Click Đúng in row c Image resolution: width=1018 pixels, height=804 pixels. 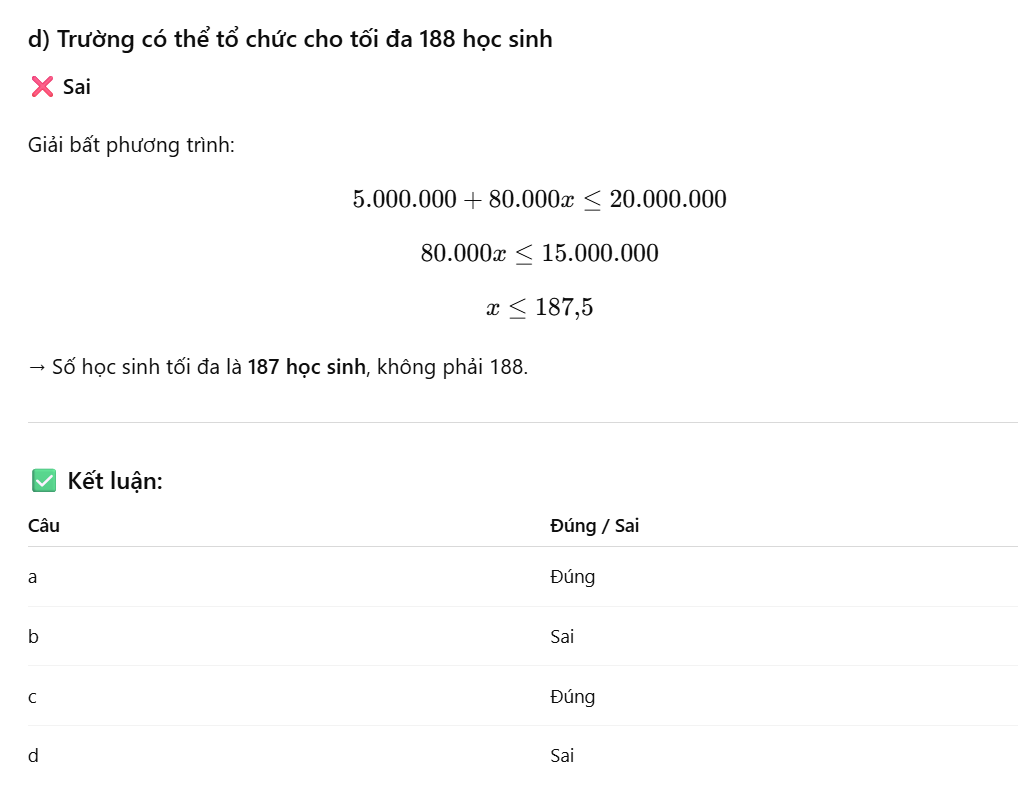point(572,696)
